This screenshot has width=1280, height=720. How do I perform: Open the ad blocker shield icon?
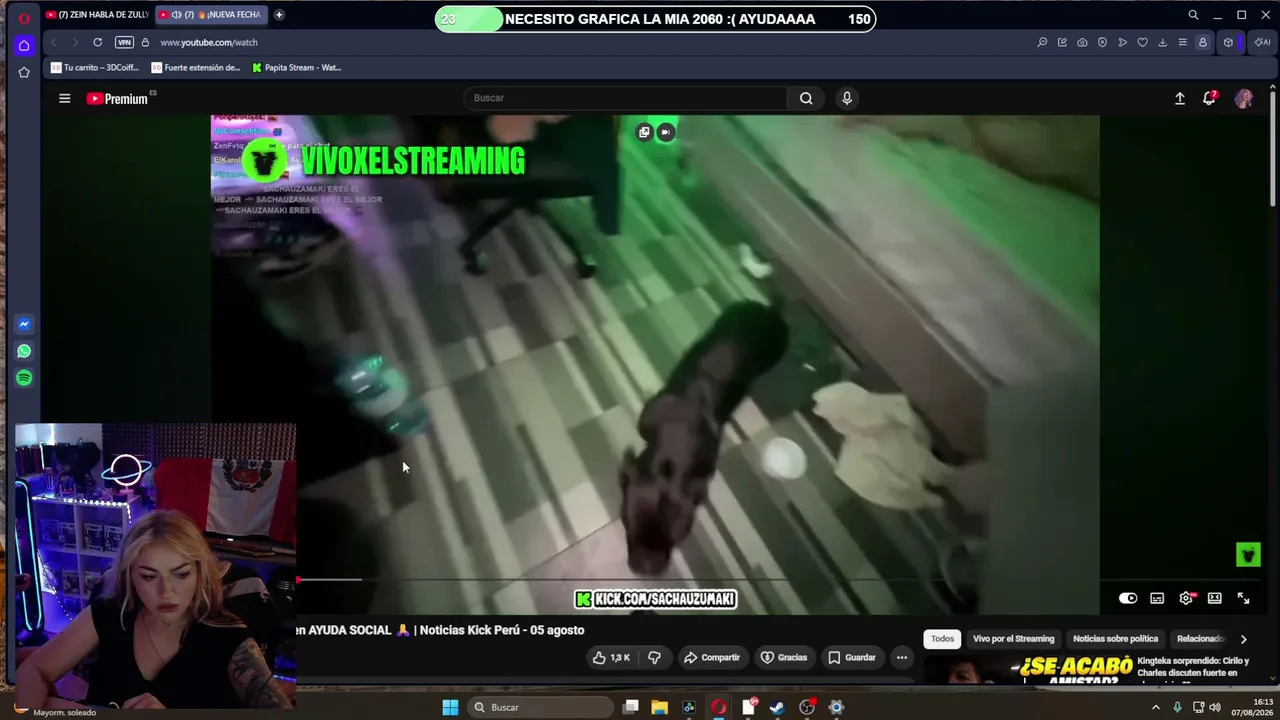[1102, 42]
